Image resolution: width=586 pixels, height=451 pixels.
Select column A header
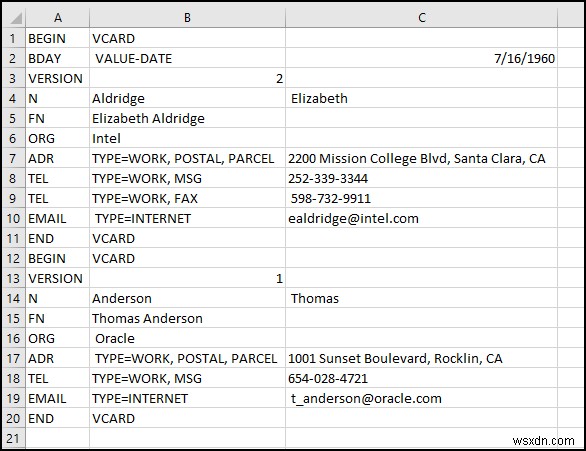[x=58, y=18]
